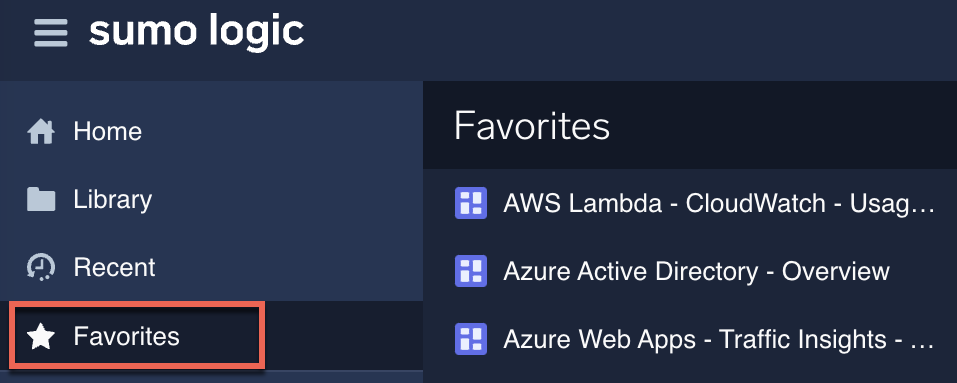Screen dimensions: 957x383
Task: Open the hamburger menu icon
Action: pyautogui.click(x=51, y=32)
